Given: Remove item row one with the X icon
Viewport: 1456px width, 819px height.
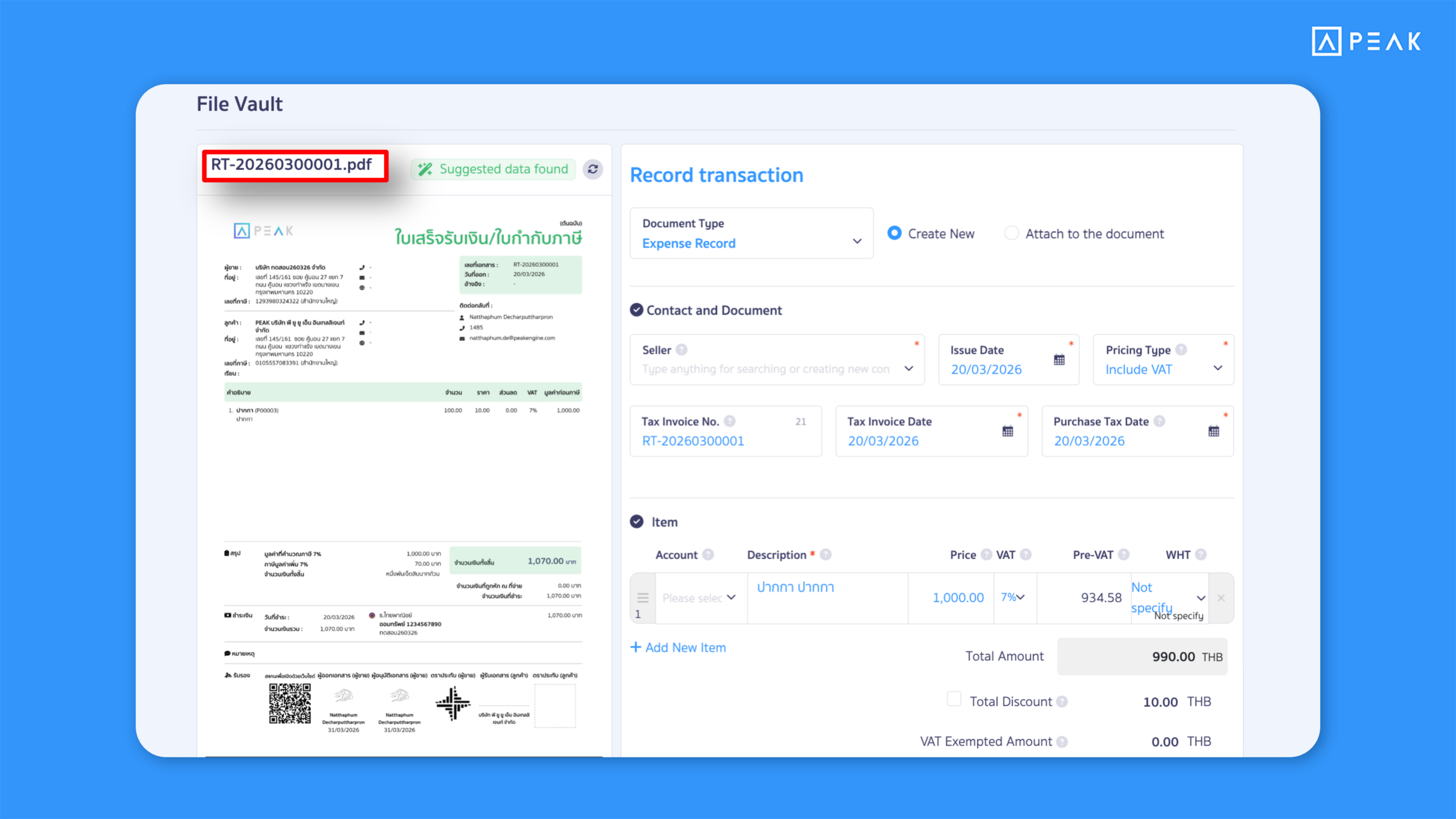Looking at the screenshot, I should pos(1221,598).
